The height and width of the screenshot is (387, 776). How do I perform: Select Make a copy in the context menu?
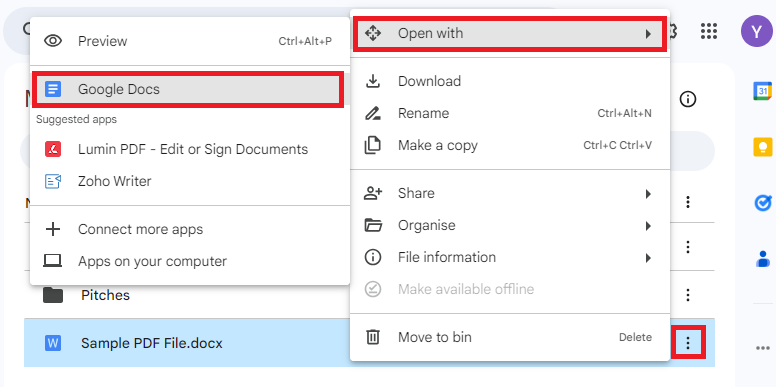(510, 145)
